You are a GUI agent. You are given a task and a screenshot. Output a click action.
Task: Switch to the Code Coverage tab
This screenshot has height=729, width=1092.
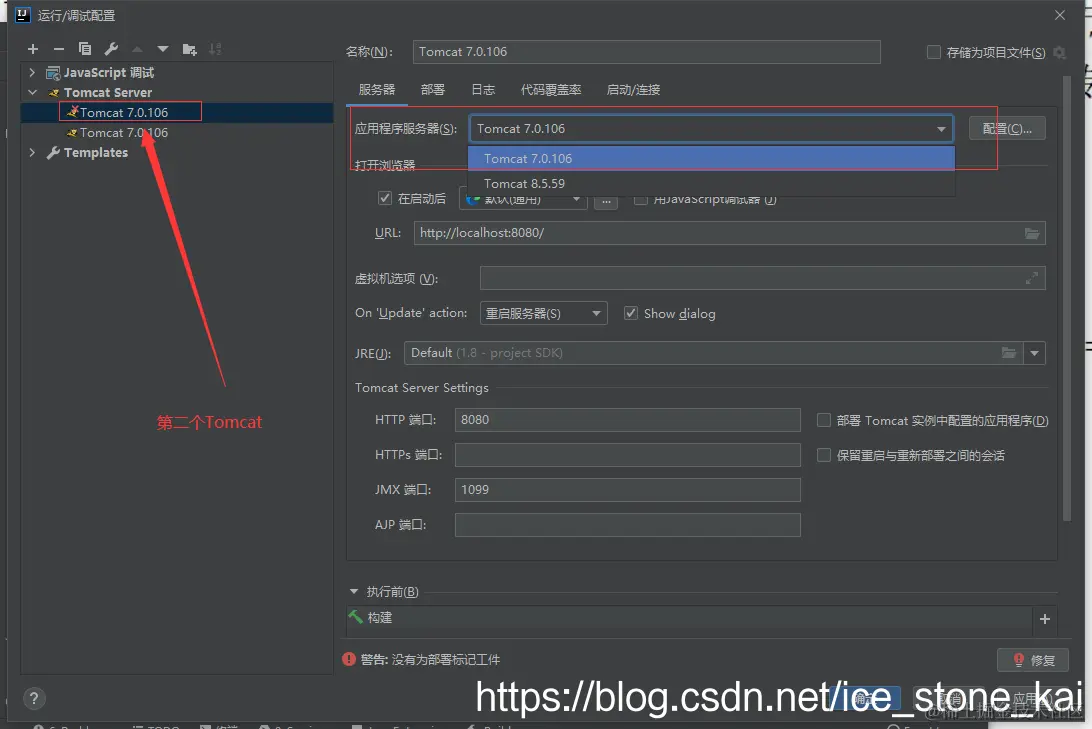point(551,90)
